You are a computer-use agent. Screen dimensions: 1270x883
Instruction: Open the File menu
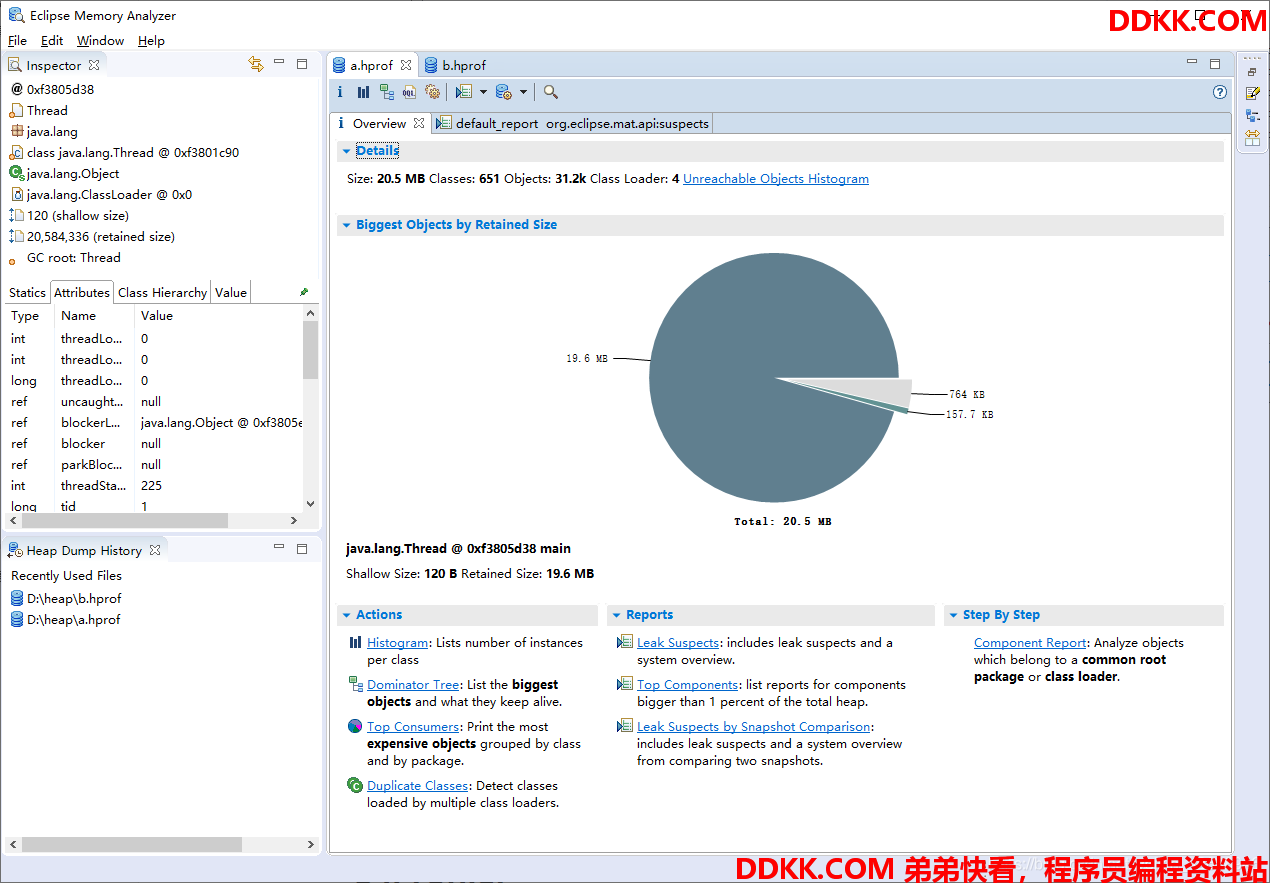coord(17,41)
